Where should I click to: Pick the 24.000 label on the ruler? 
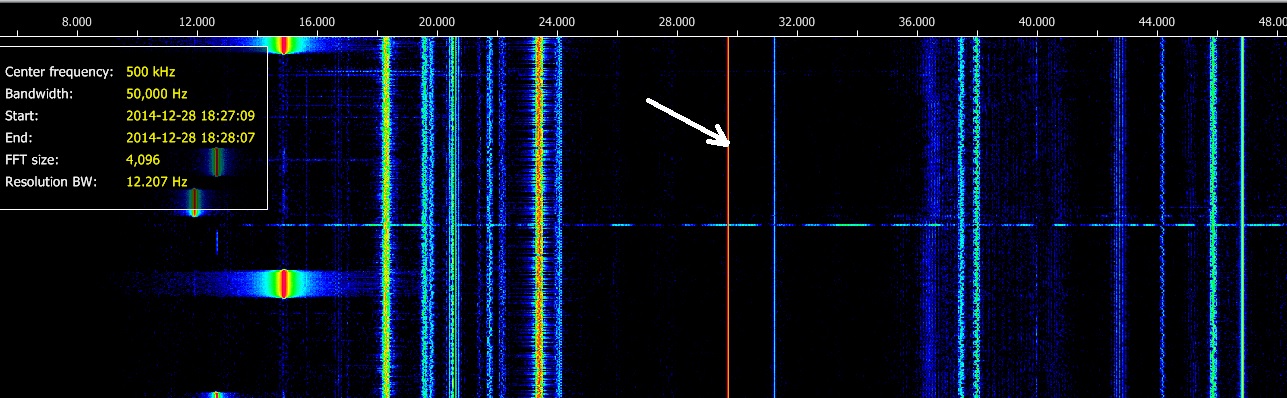point(557,20)
